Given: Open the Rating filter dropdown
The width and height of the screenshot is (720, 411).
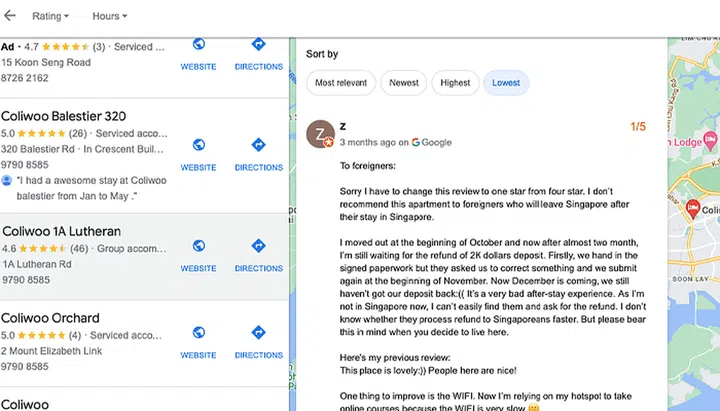Looking at the screenshot, I should (50, 16).
